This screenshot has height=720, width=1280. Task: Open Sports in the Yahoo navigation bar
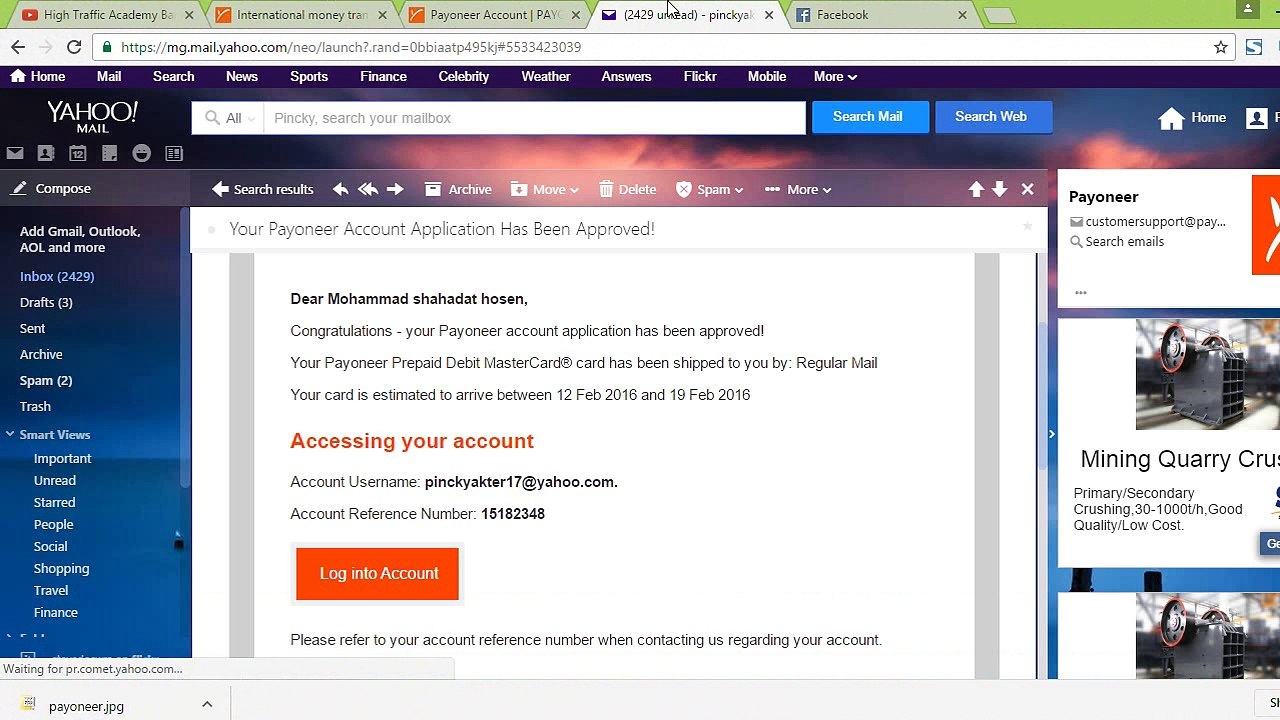coord(309,76)
